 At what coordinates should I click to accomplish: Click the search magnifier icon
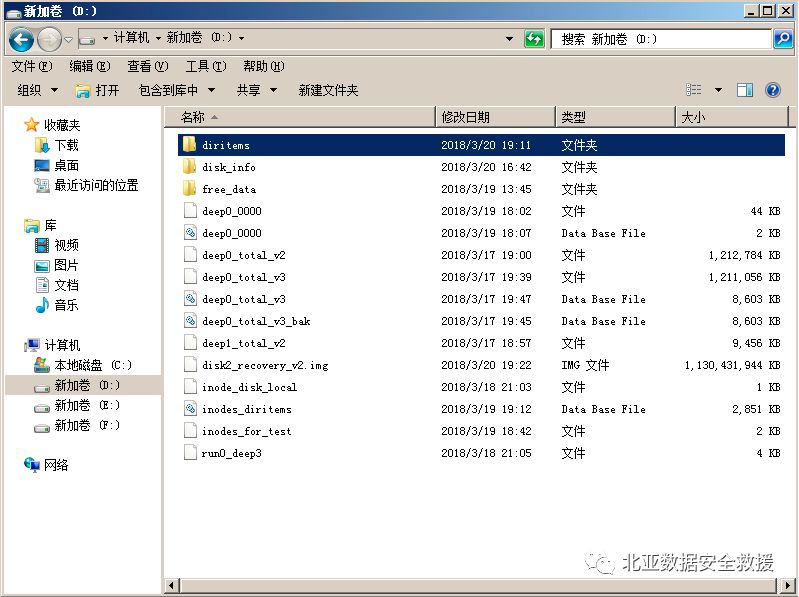[x=783, y=39]
